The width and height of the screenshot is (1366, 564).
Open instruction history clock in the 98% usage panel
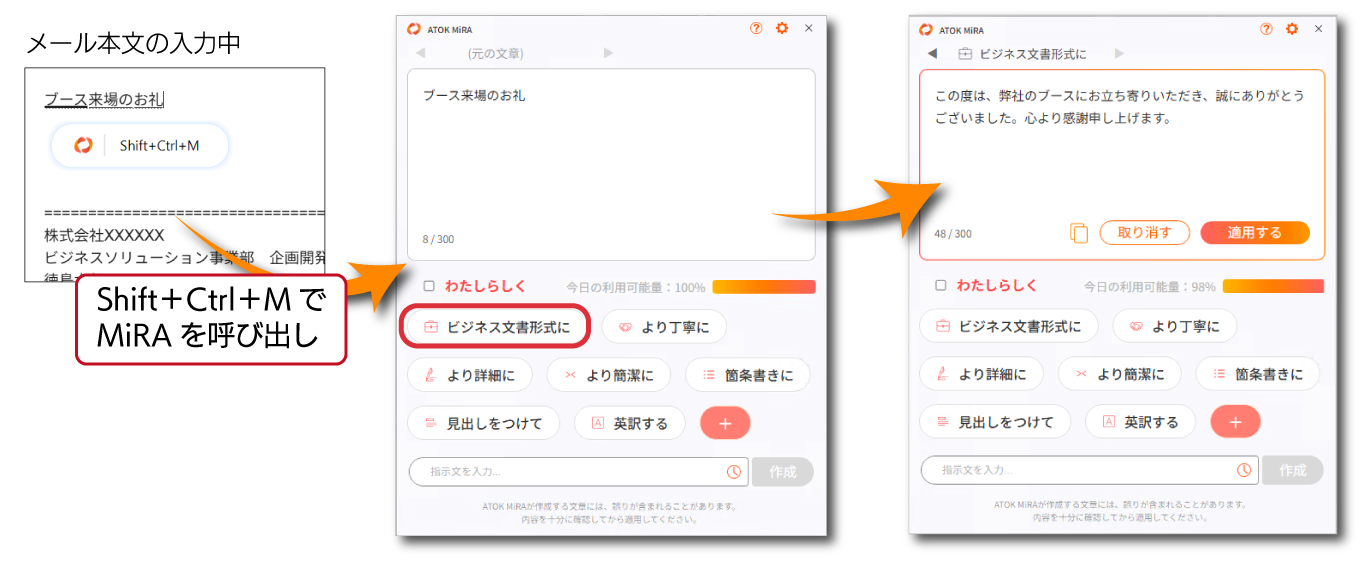pos(1244,470)
